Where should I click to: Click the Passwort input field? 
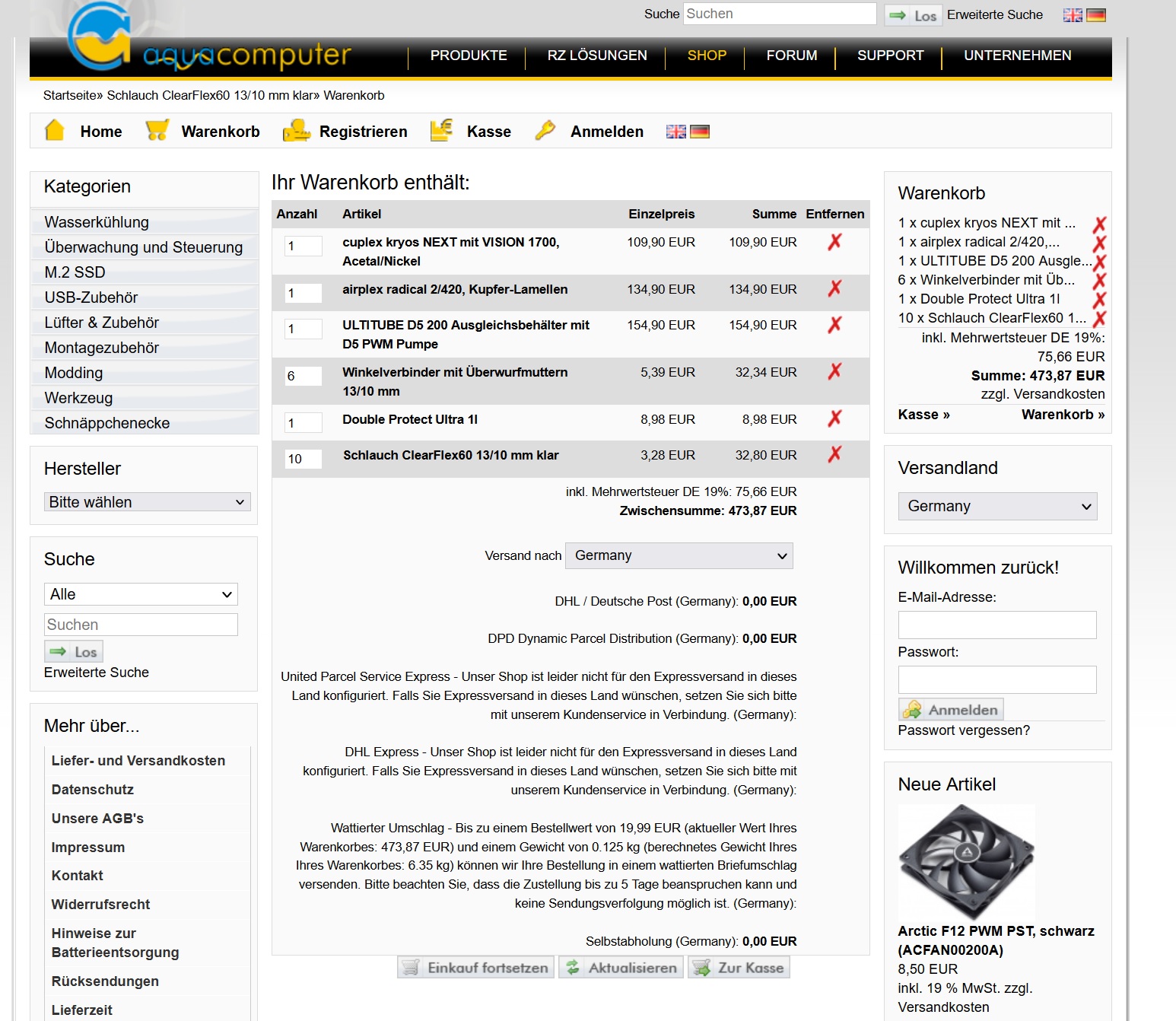pyautogui.click(x=997, y=679)
